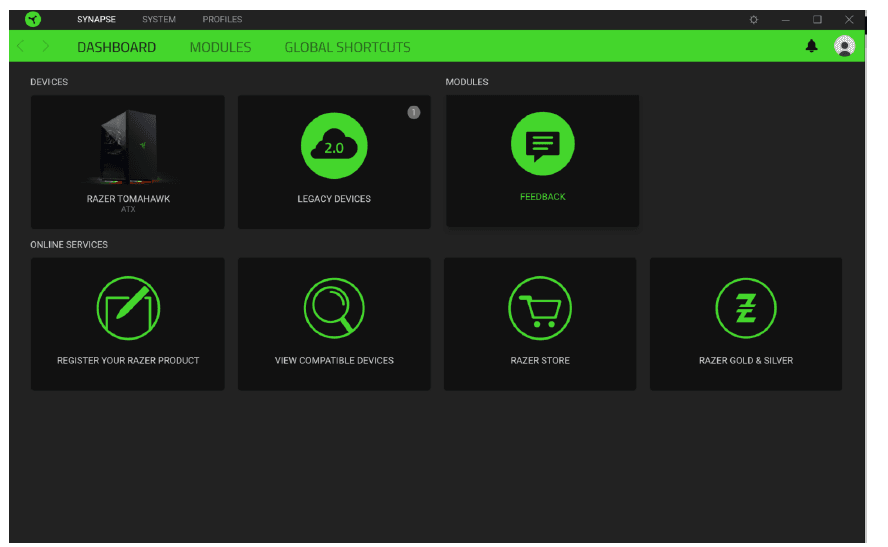888x547 pixels.
Task: Switch to the Global Shortcuts tab
Action: click(x=347, y=47)
